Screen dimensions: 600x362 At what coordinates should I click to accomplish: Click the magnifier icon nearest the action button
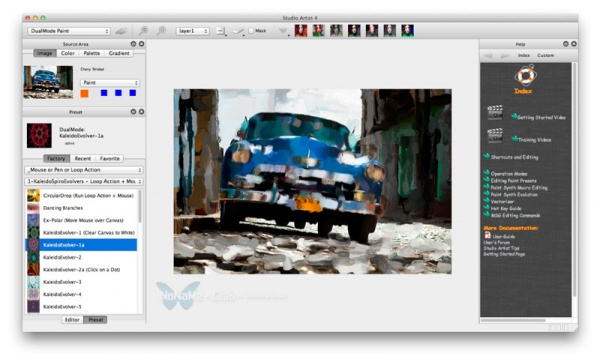[x=143, y=31]
